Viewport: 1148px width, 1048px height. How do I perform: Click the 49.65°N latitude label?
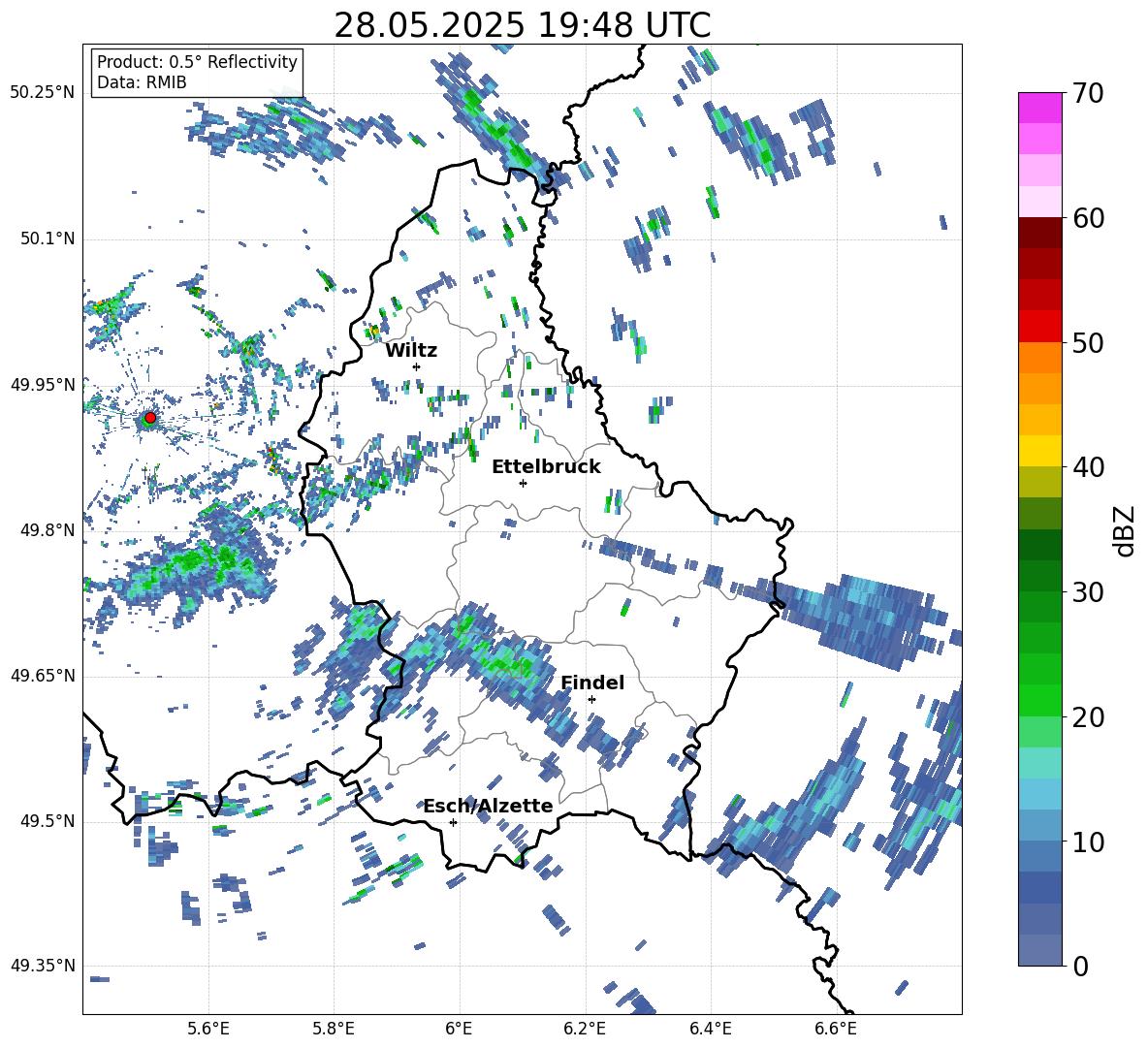tap(43, 676)
